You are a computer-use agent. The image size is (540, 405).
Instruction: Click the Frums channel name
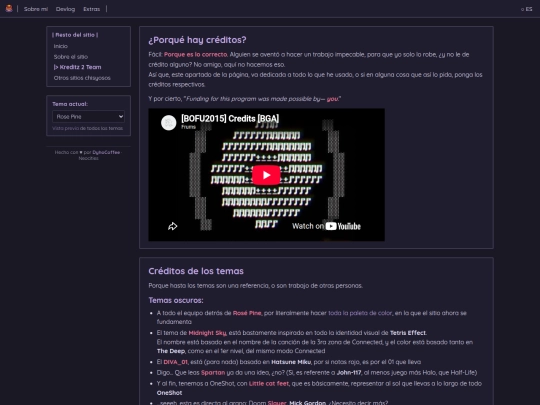188,127
